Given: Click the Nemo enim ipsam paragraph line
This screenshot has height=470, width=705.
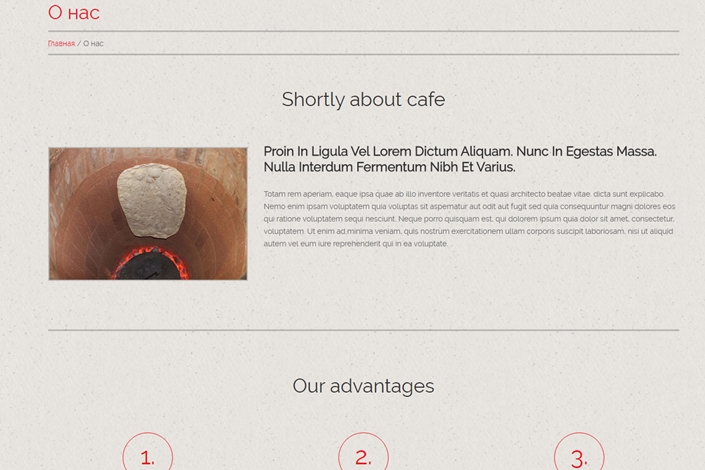Looking at the screenshot, I should click(x=469, y=206).
